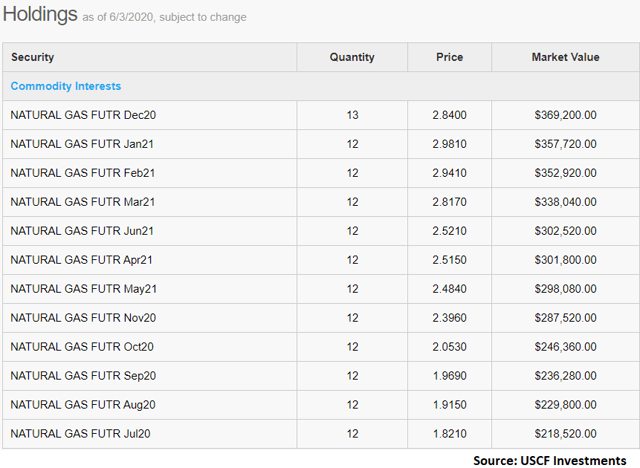
Task: Select the NATURAL GAS FUTR Jul20 row
Action: point(321,434)
